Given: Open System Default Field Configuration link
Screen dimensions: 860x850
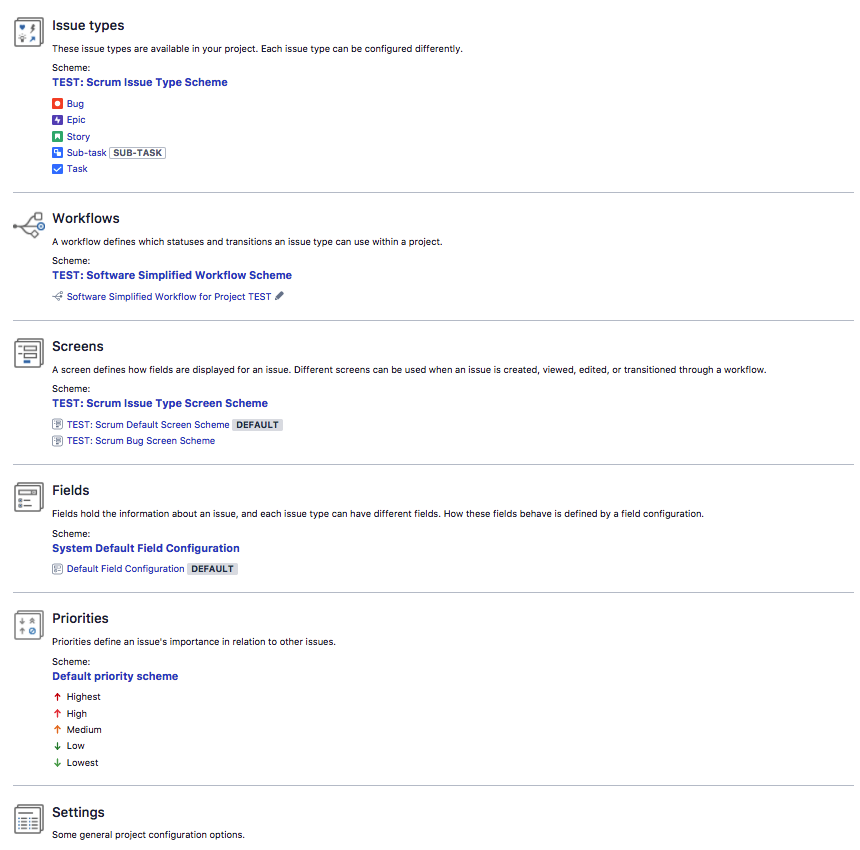Looking at the screenshot, I should click(146, 548).
